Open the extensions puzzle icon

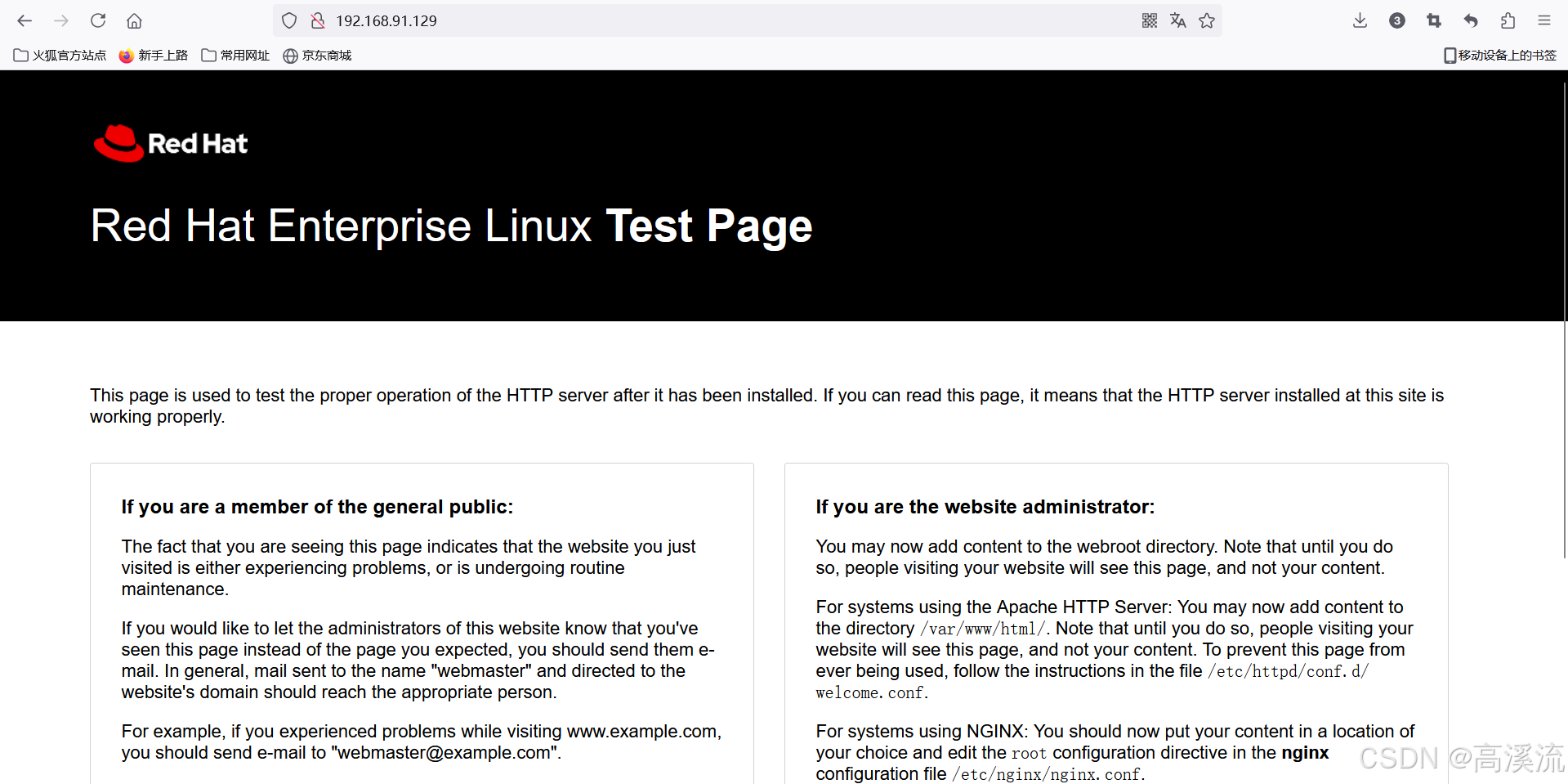tap(1508, 20)
